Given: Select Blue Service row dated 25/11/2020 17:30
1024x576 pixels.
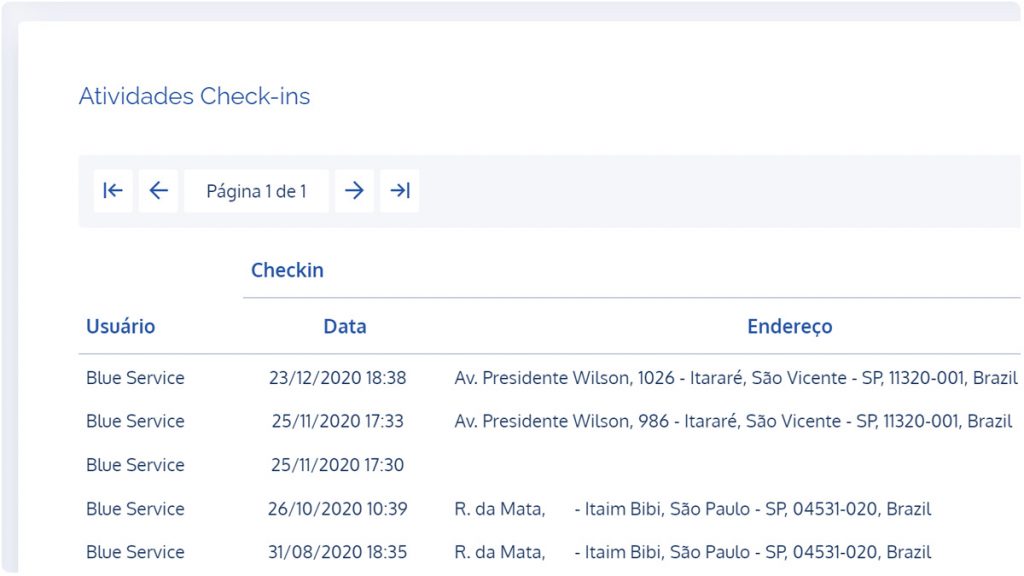Looking at the screenshot, I should (550, 465).
